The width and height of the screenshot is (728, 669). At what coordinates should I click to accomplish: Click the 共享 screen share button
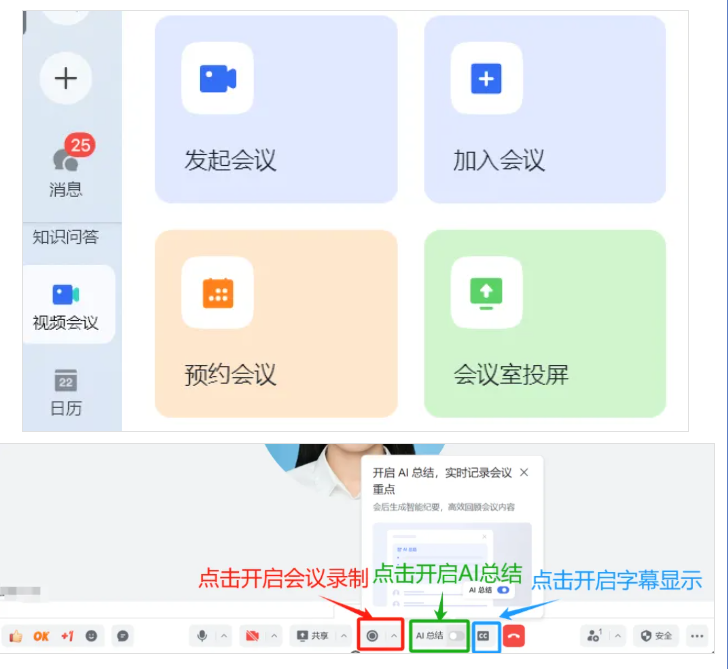(x=311, y=635)
